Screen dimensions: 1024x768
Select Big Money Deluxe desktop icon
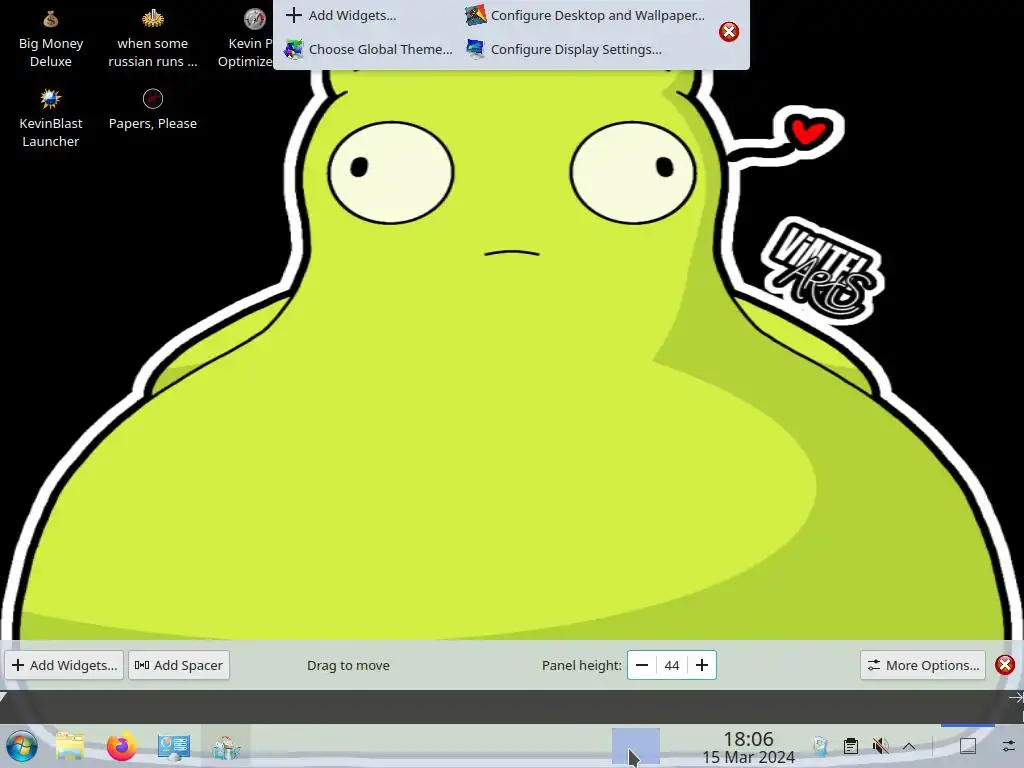pos(51,39)
